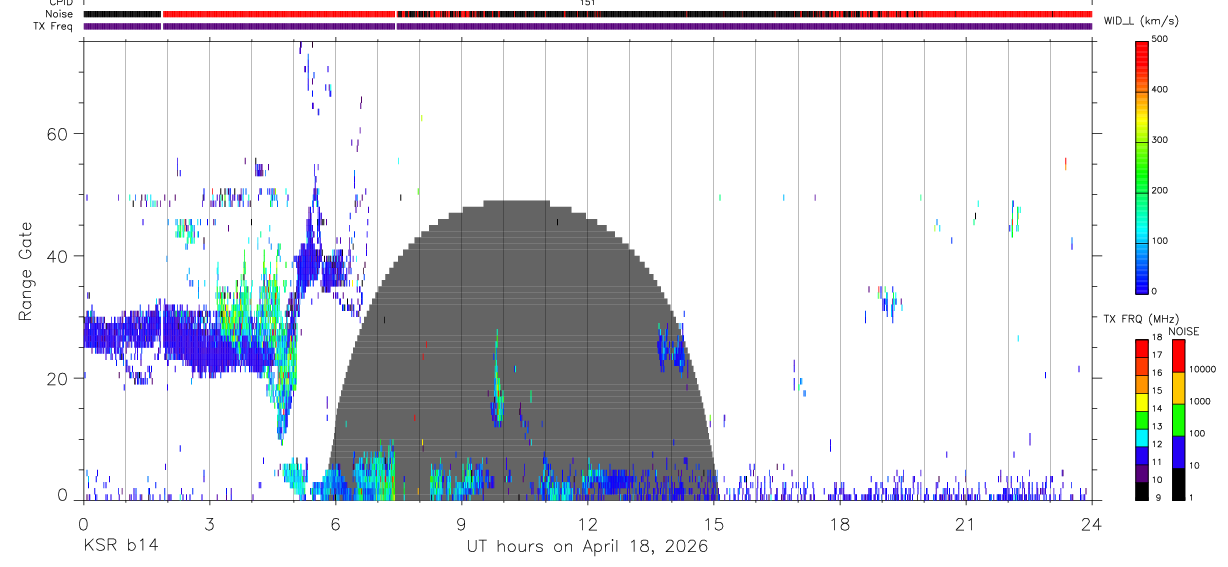
Task: Click the '14' MHz frequency legend value
Action: click(x=1157, y=408)
